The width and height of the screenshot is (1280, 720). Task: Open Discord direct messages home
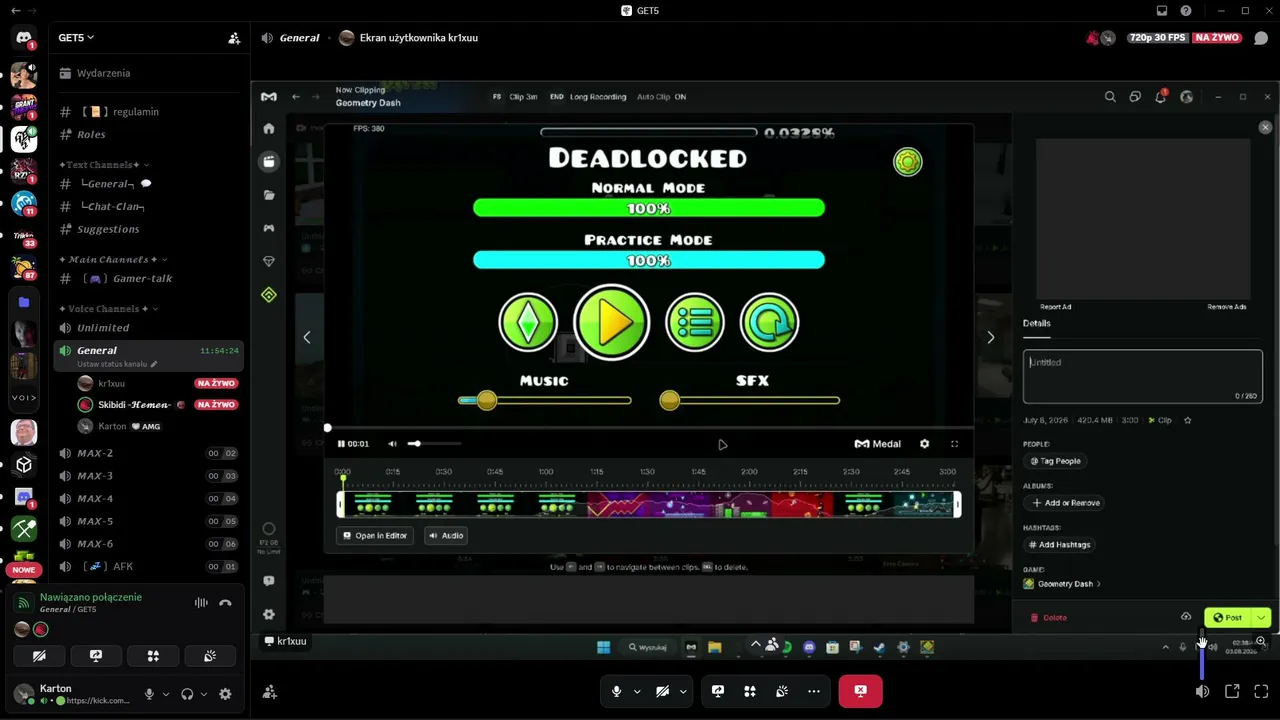coord(24,38)
